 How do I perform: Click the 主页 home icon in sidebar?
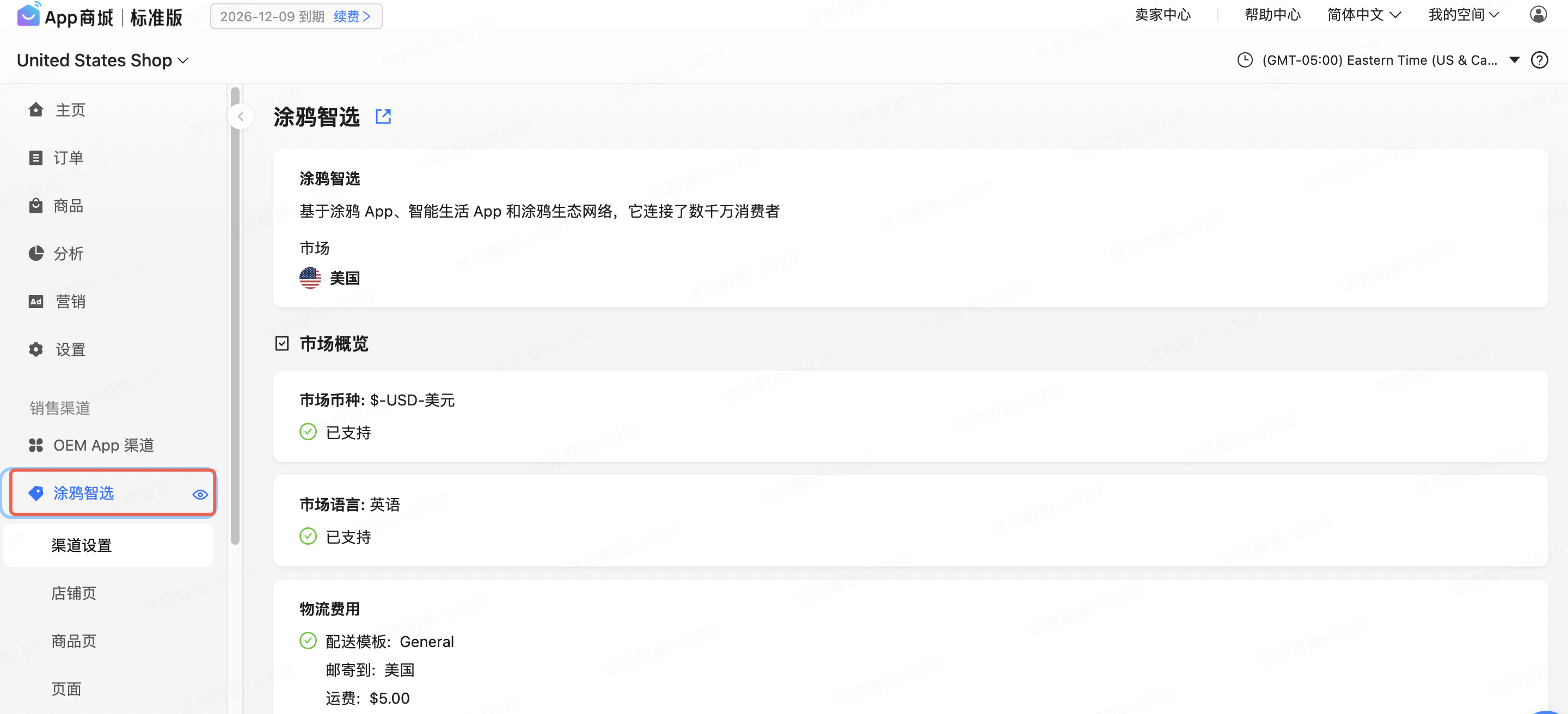(36, 109)
